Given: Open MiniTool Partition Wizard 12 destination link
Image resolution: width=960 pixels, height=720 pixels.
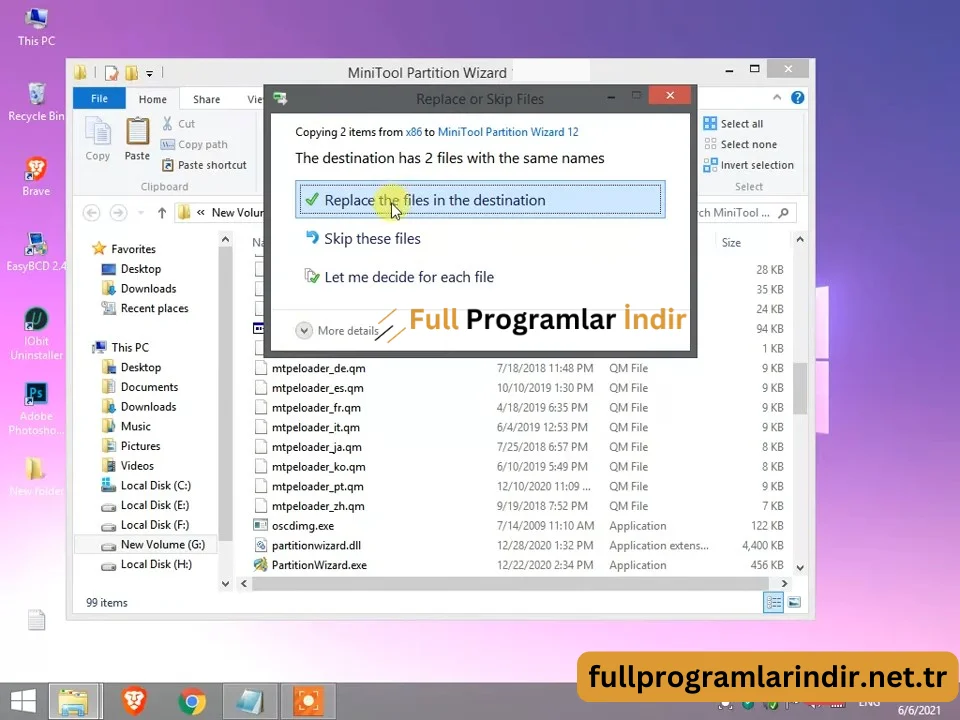Looking at the screenshot, I should (508, 132).
